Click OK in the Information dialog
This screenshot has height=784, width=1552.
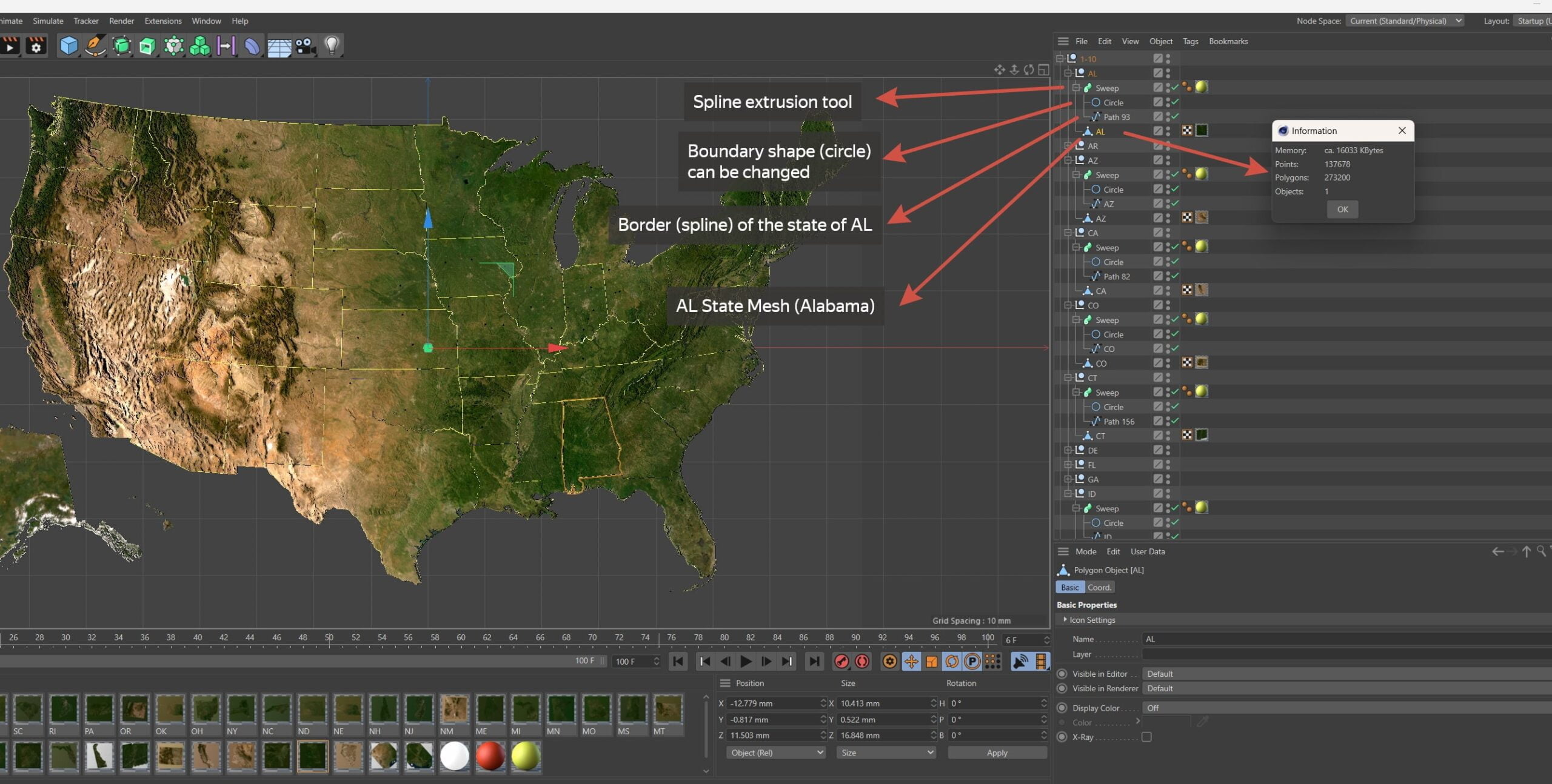[x=1342, y=209]
